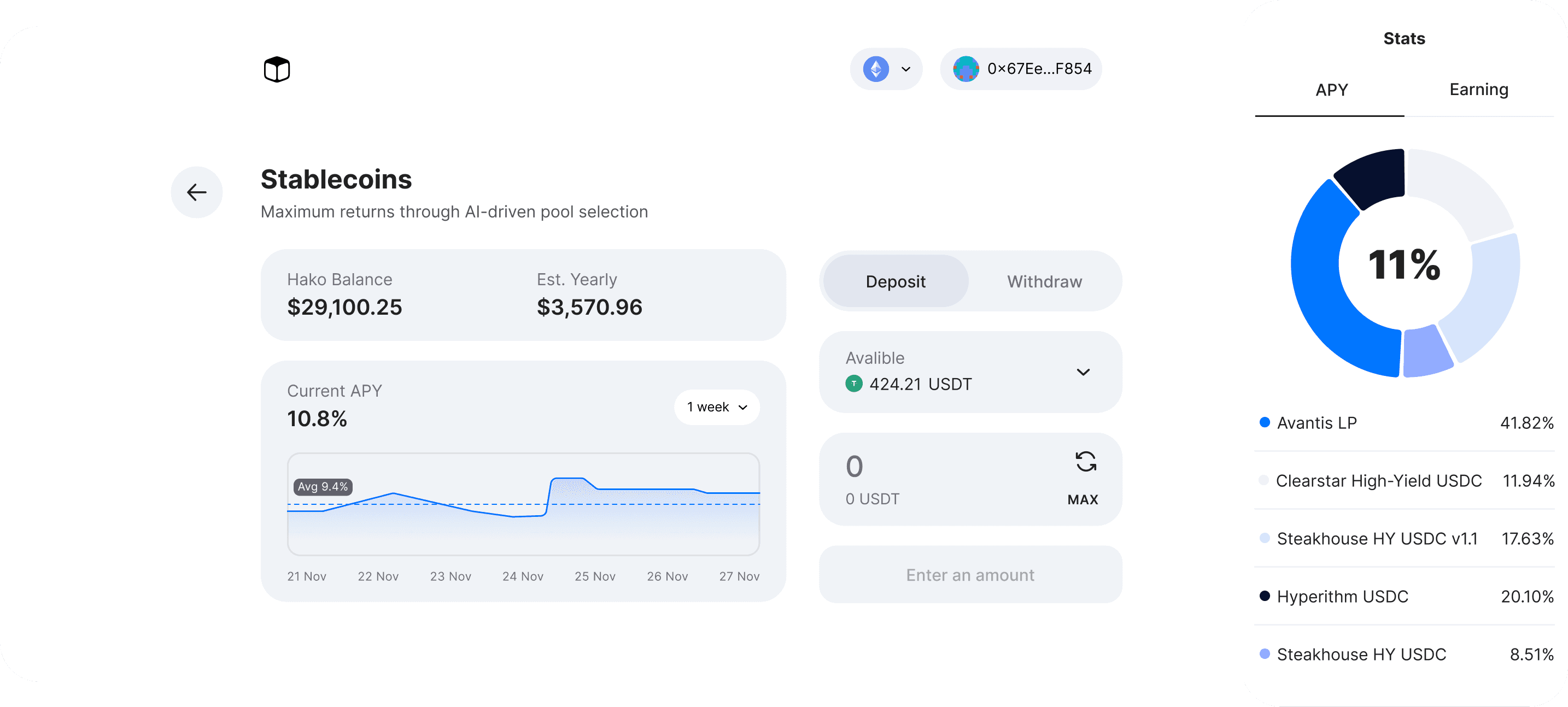
Task: Click the Steakhouse HY USDC legend dot
Action: (x=1264, y=653)
